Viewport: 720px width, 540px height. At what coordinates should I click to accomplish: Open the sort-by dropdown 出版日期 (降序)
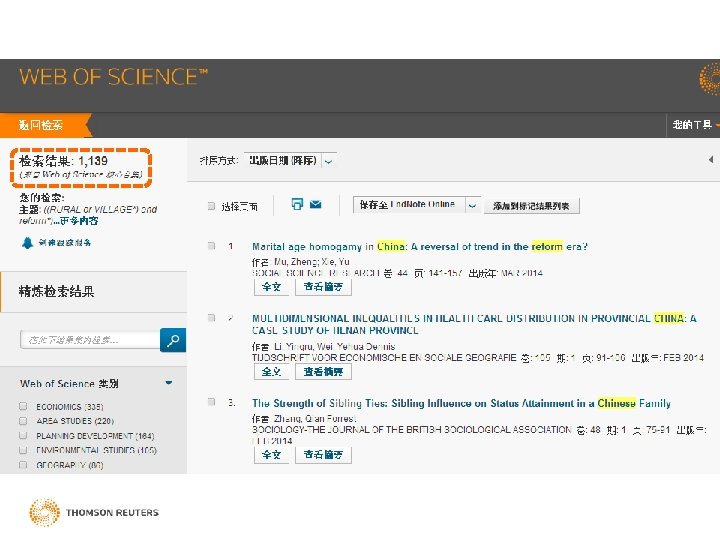(290, 161)
